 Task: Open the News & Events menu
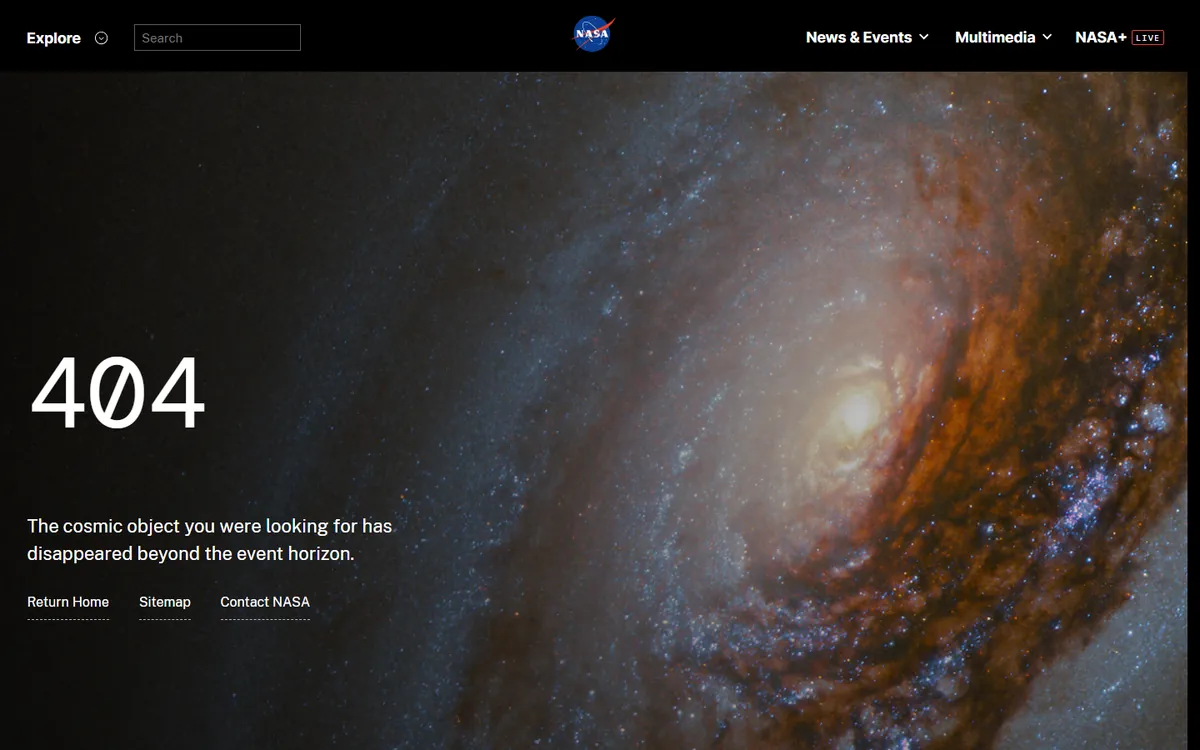[x=859, y=37]
